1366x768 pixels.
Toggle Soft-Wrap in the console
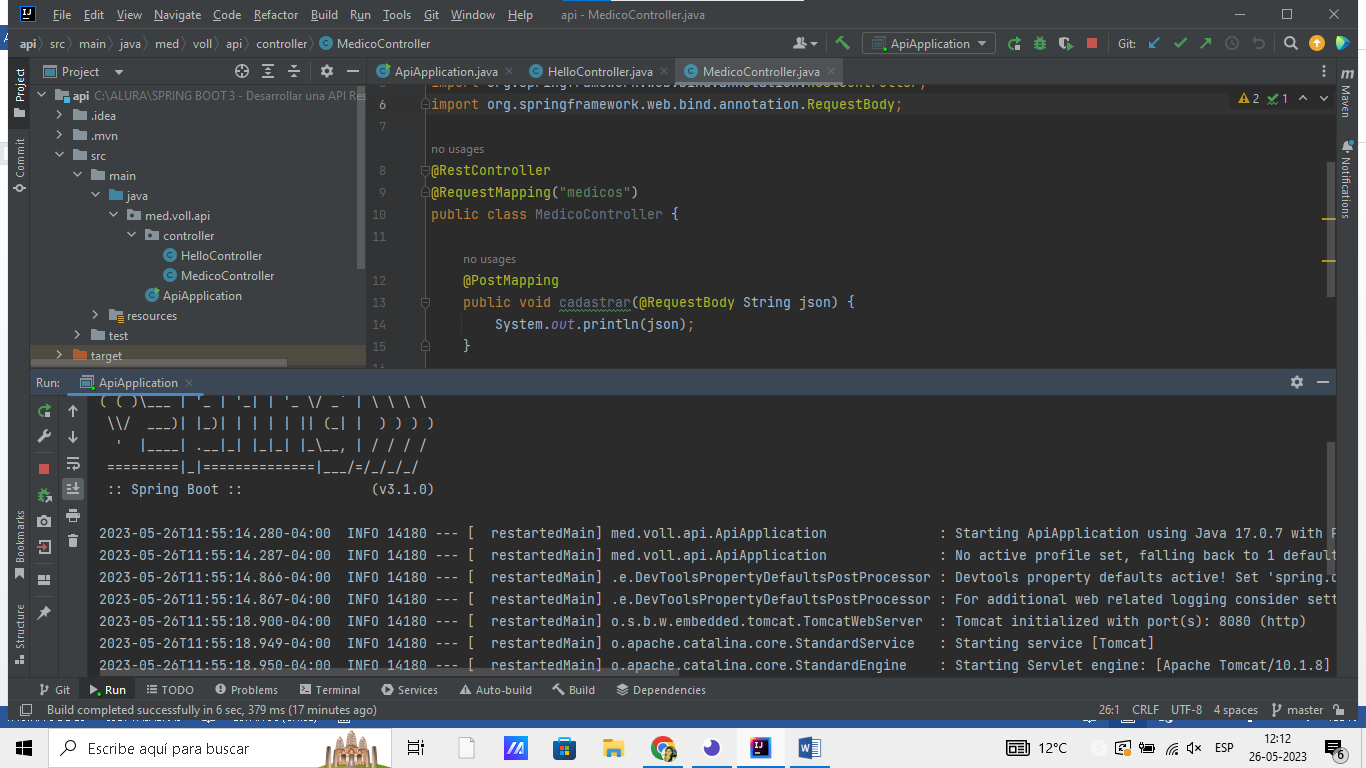(73, 463)
